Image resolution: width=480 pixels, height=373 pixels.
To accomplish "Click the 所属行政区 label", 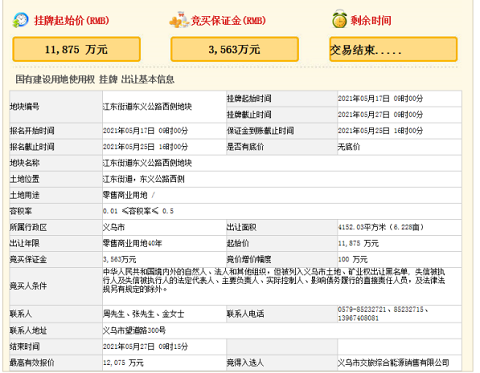I will pos(28,227).
